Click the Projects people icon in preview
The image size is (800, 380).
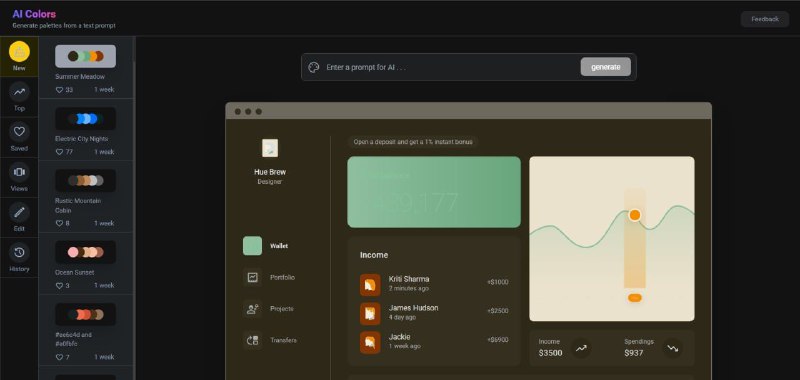point(253,309)
